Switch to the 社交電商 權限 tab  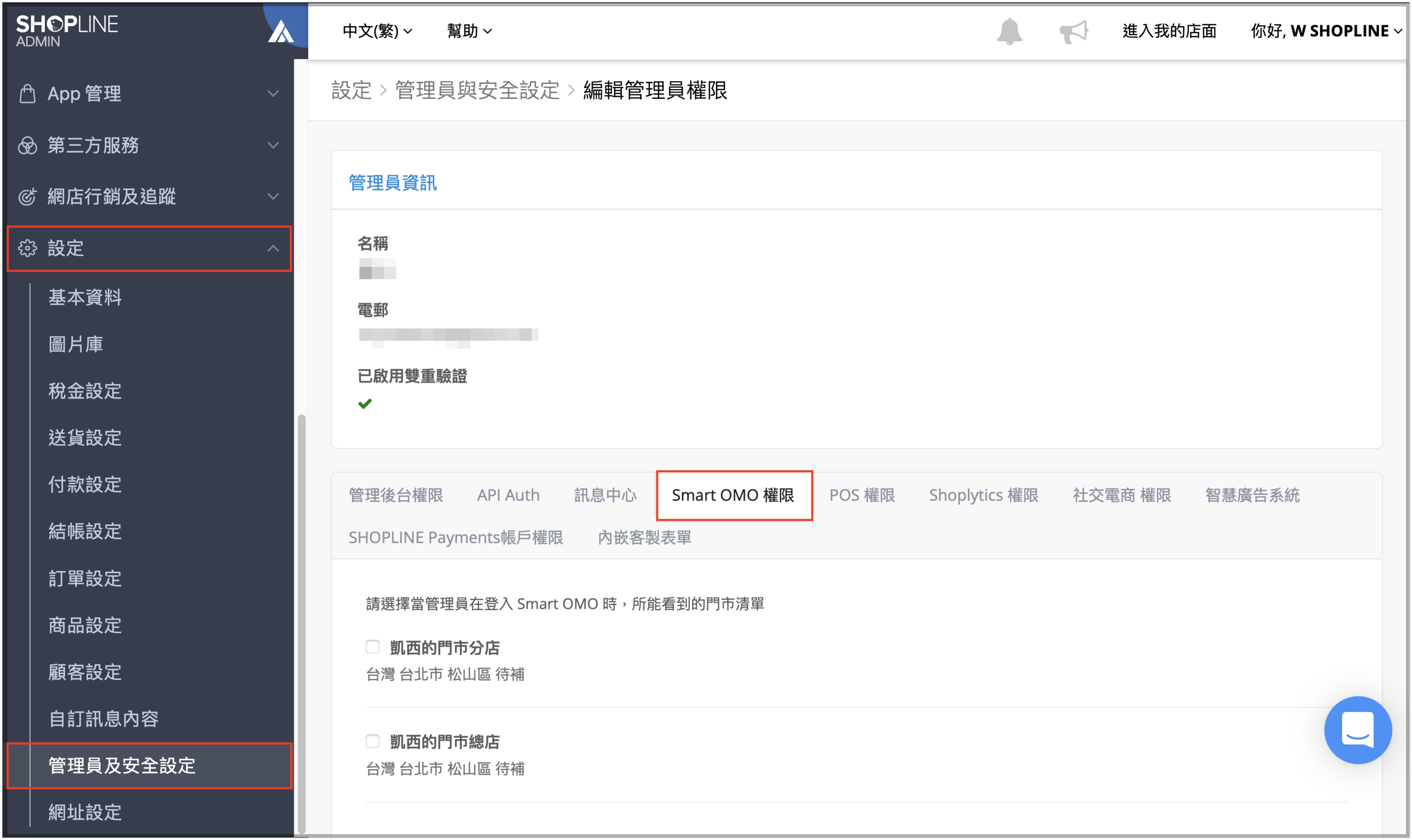(1122, 495)
